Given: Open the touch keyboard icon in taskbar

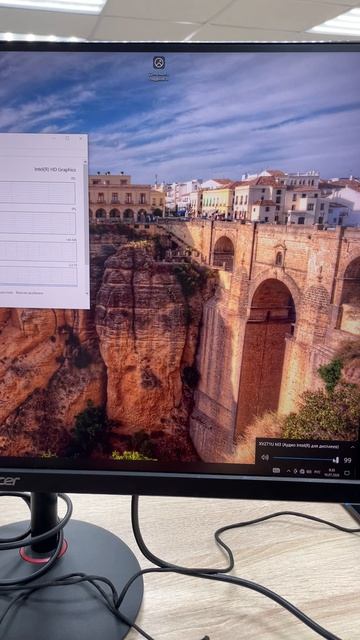Looking at the screenshot, I should pos(276,471).
